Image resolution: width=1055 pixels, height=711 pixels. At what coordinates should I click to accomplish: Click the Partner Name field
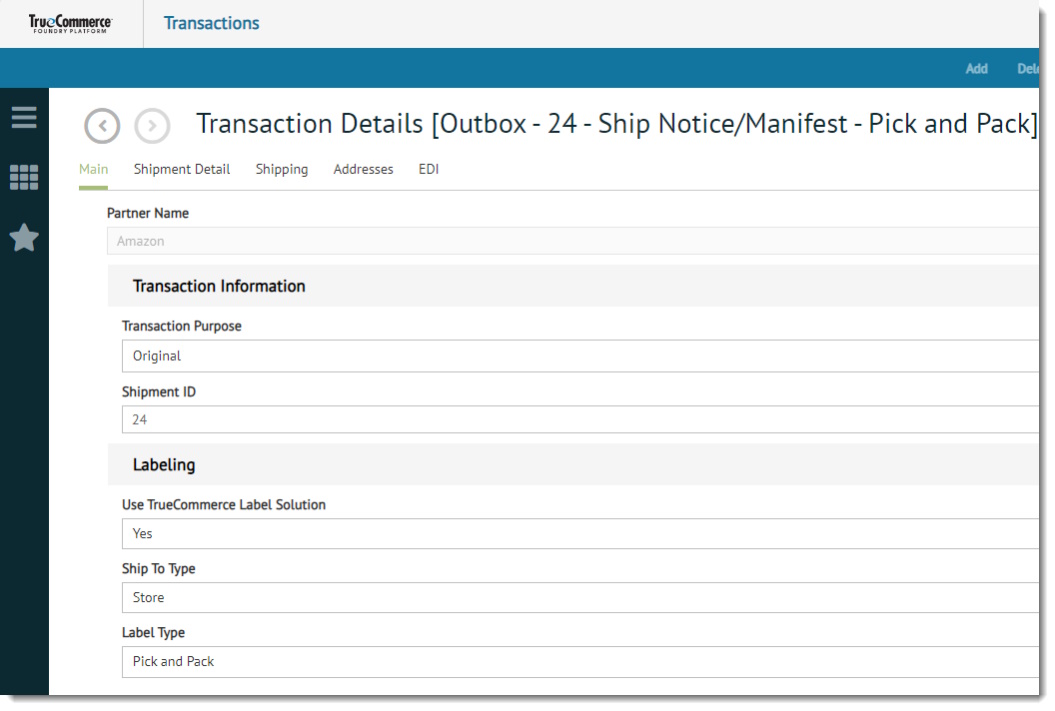coord(572,241)
